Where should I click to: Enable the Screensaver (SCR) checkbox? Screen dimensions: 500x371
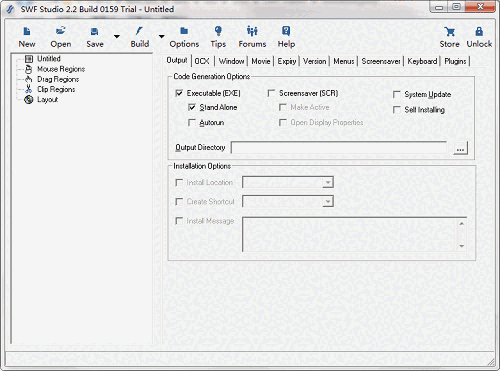click(x=271, y=93)
